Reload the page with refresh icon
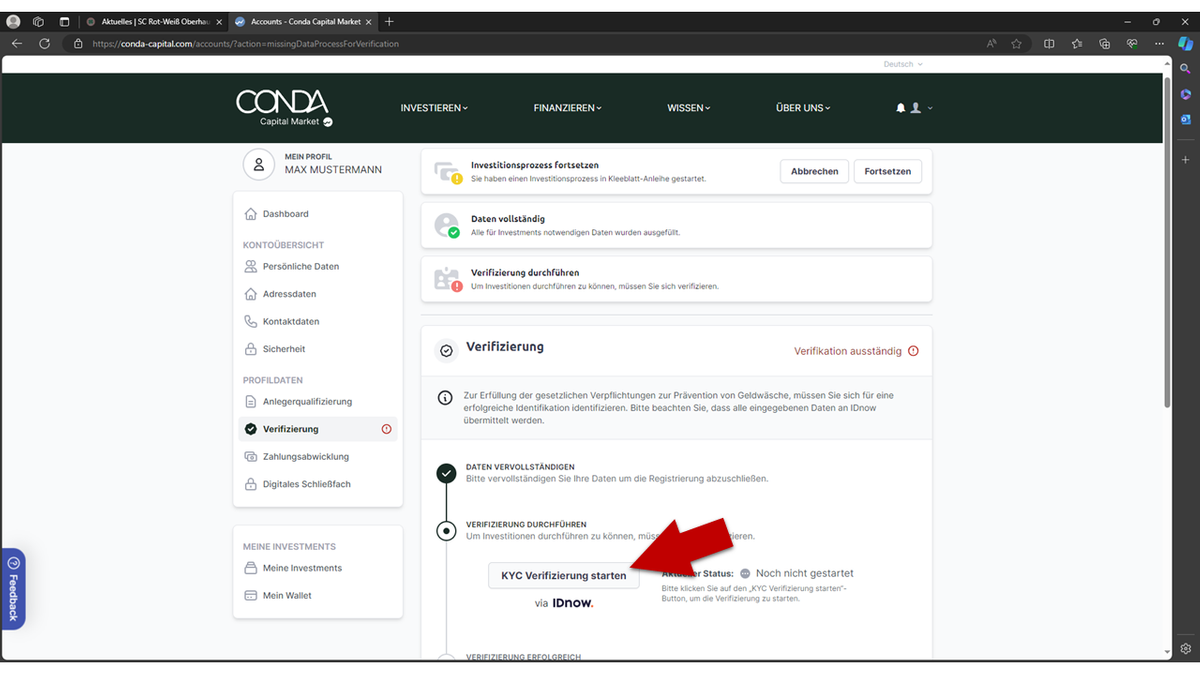 [44, 44]
